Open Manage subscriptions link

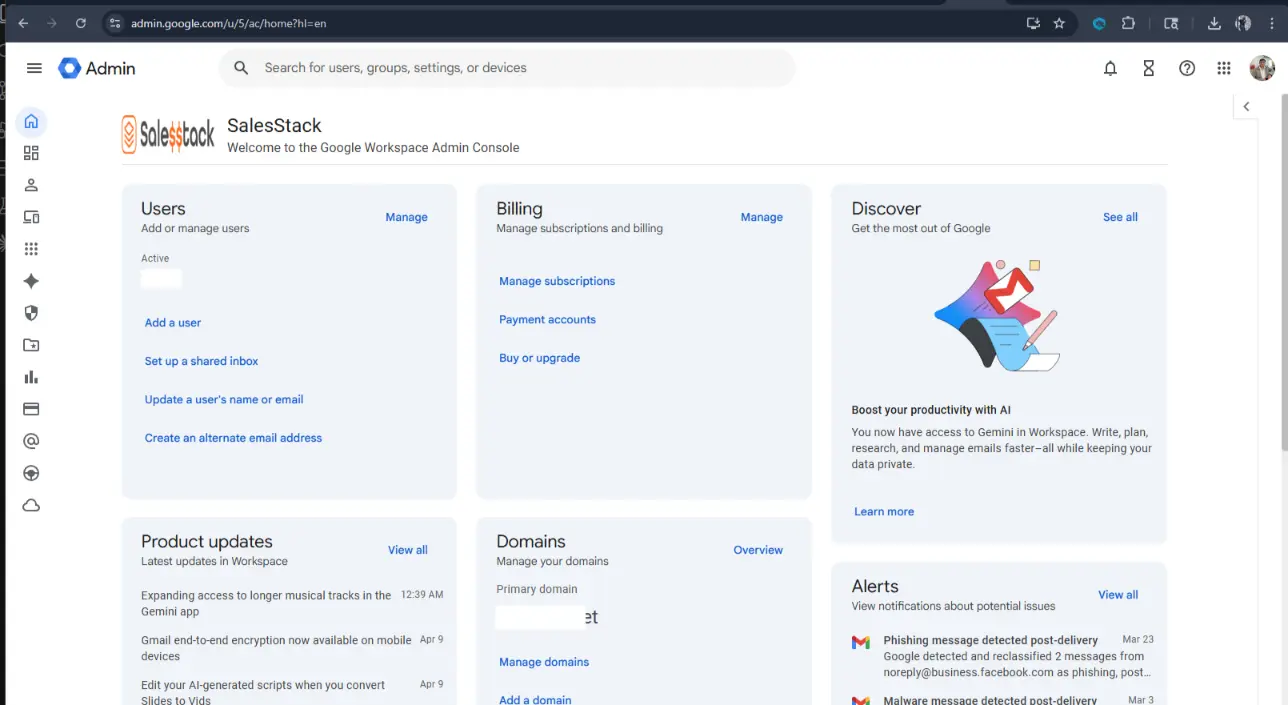pos(557,281)
